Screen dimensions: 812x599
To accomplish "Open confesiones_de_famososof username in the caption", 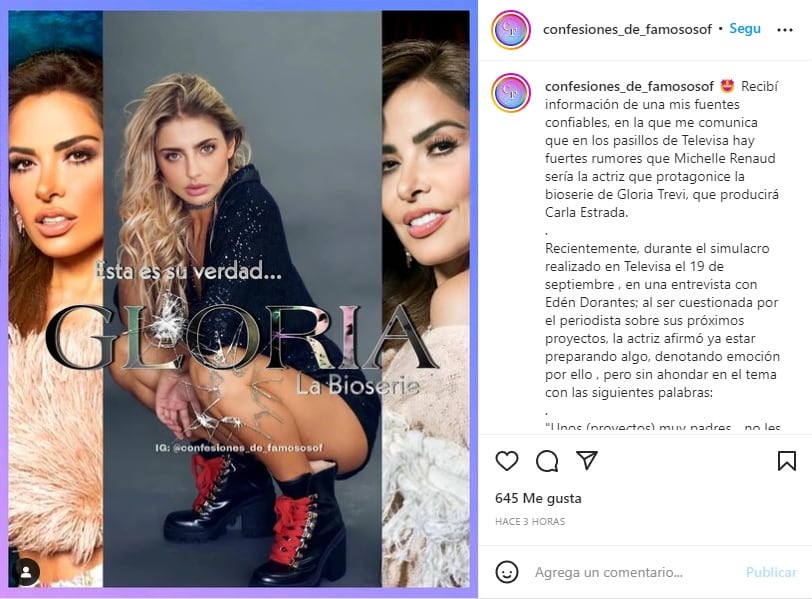I will coord(629,86).
